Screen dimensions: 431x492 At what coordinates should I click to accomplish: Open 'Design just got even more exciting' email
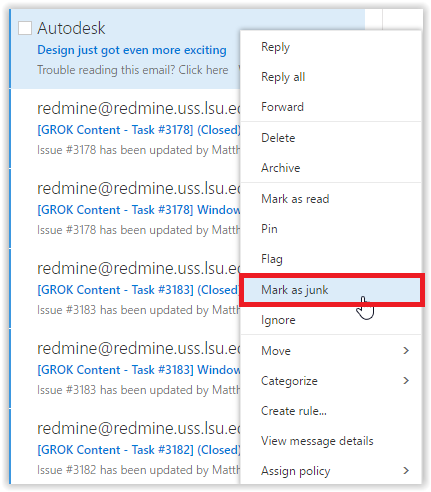pos(132,50)
